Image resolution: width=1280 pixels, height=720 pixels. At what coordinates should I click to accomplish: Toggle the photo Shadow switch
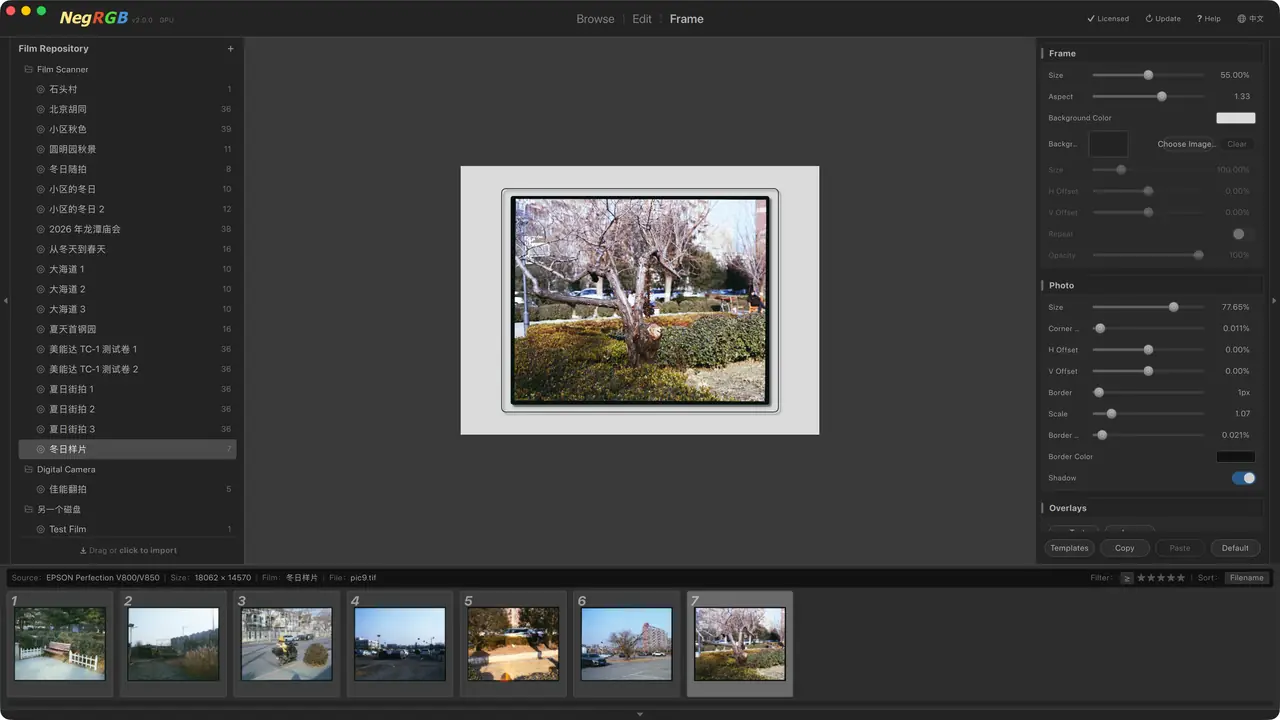tap(1244, 478)
